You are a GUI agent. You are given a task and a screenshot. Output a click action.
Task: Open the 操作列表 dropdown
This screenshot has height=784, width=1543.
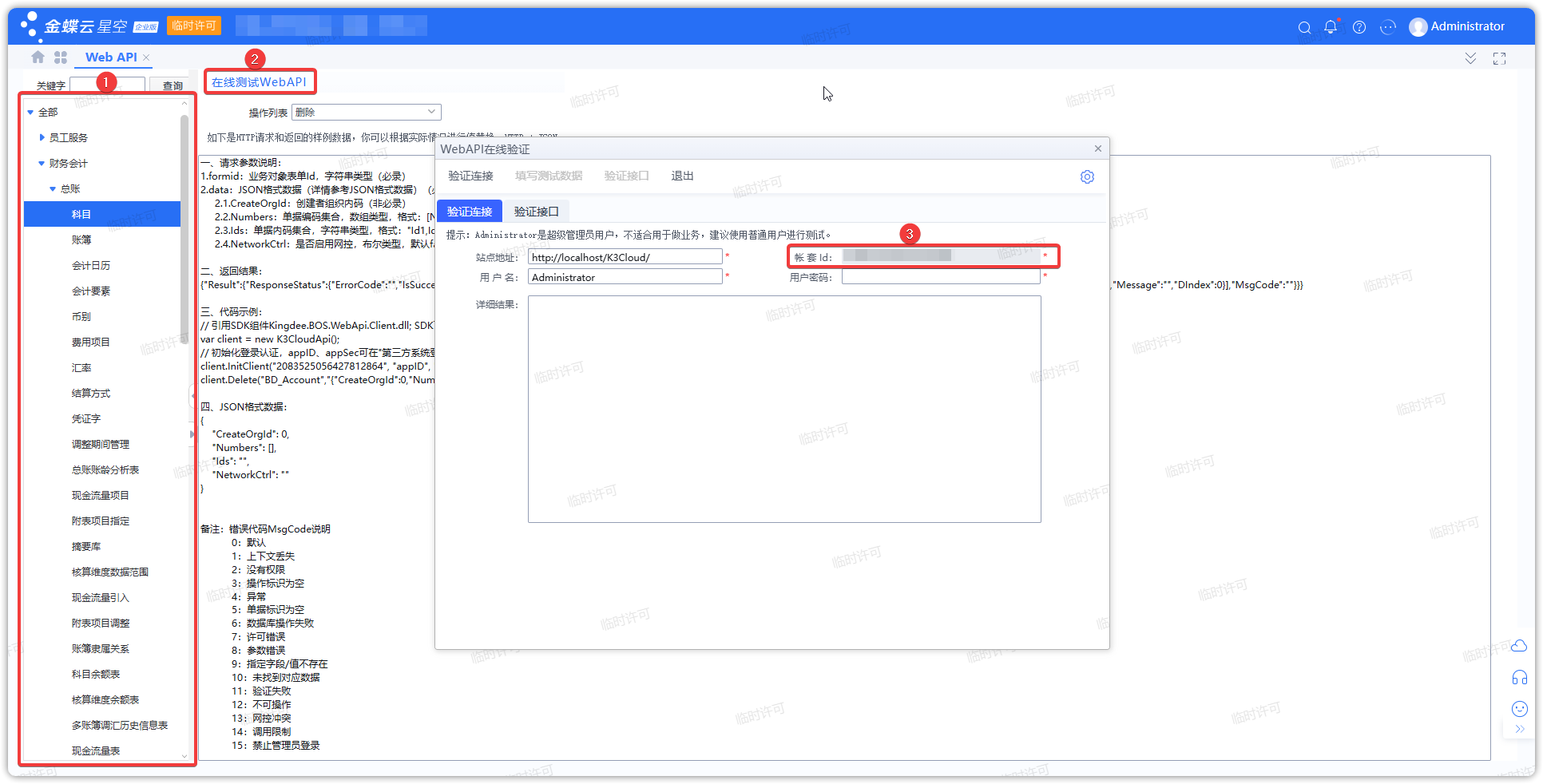pyautogui.click(x=367, y=113)
